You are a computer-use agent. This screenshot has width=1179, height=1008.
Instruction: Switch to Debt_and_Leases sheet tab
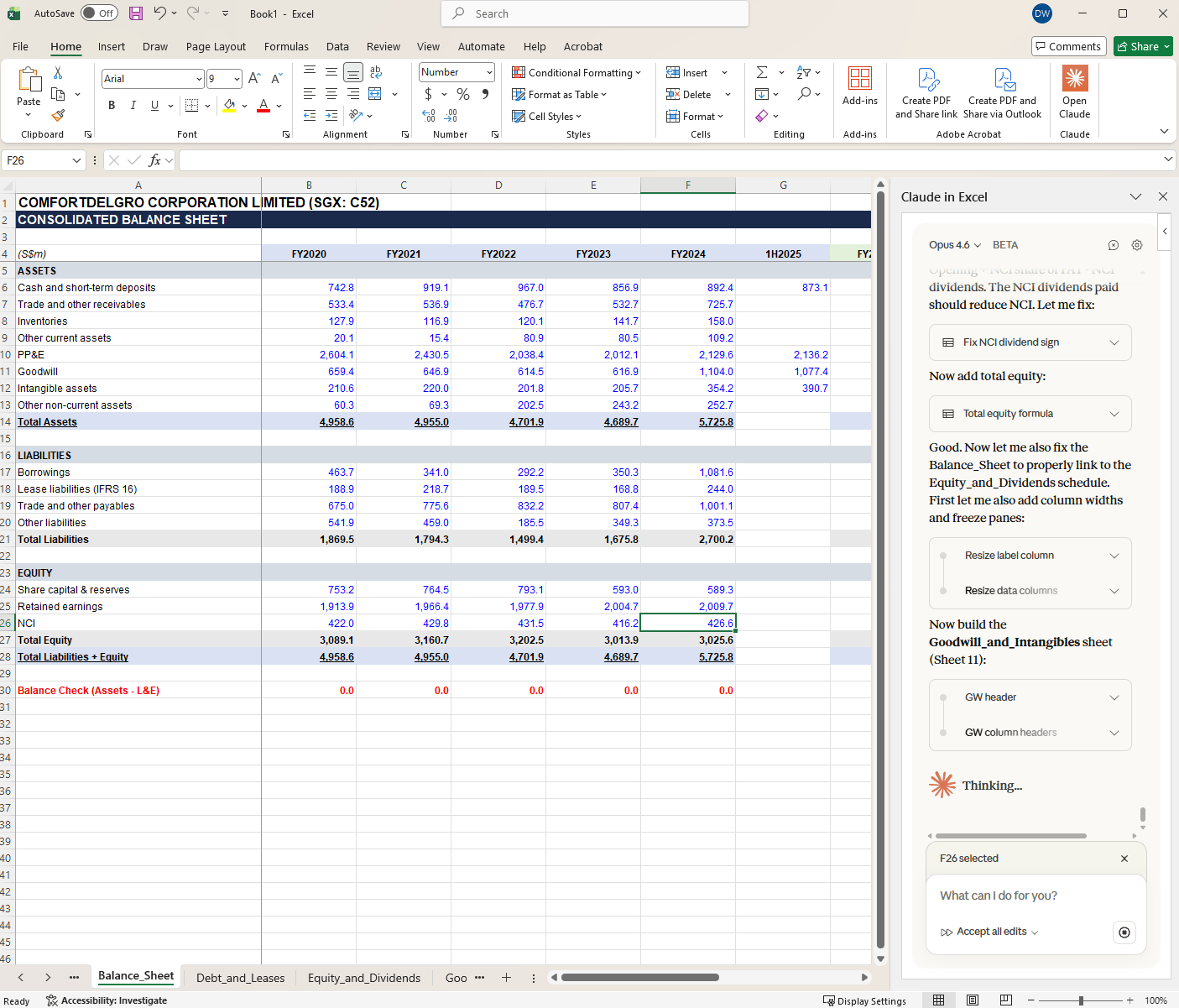[240, 978]
